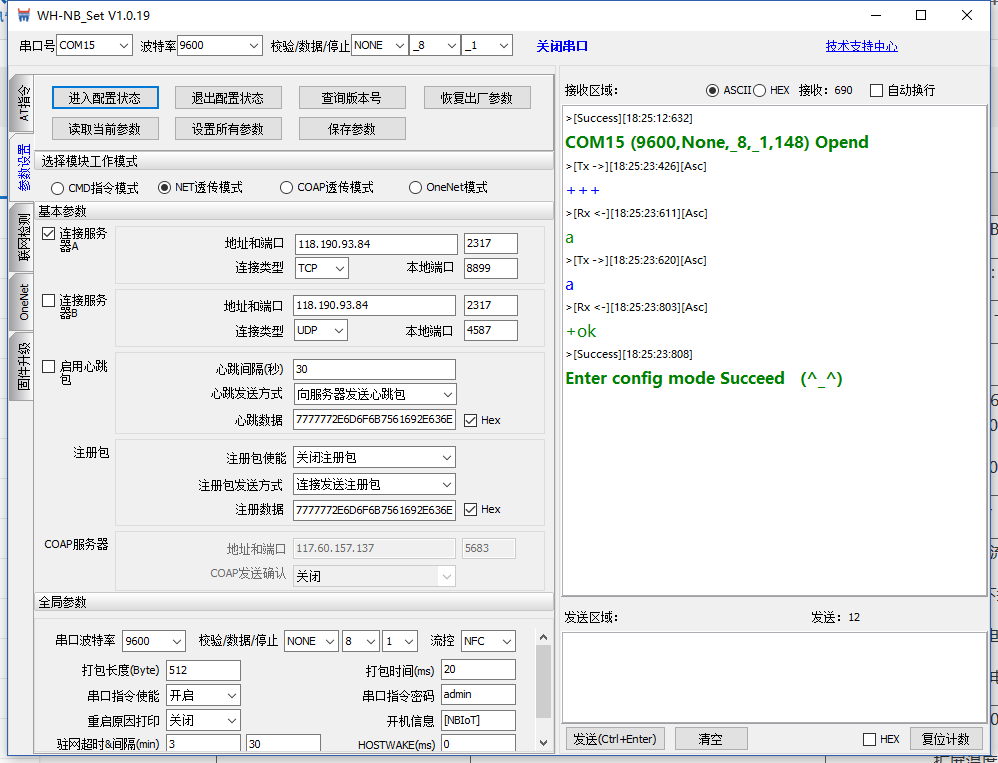
Task: Switch to the 联网检测 side tab
Action: pyautogui.click(x=22, y=237)
